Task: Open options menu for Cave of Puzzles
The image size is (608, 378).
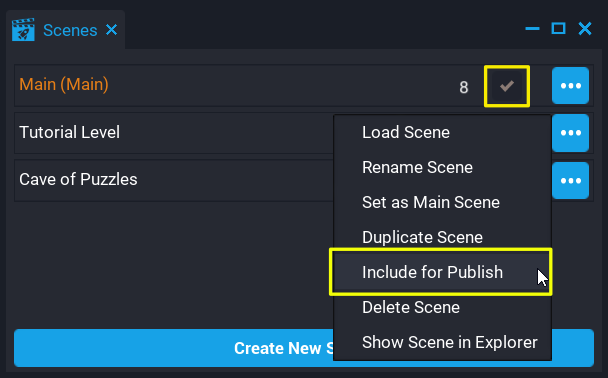Action: (570, 181)
